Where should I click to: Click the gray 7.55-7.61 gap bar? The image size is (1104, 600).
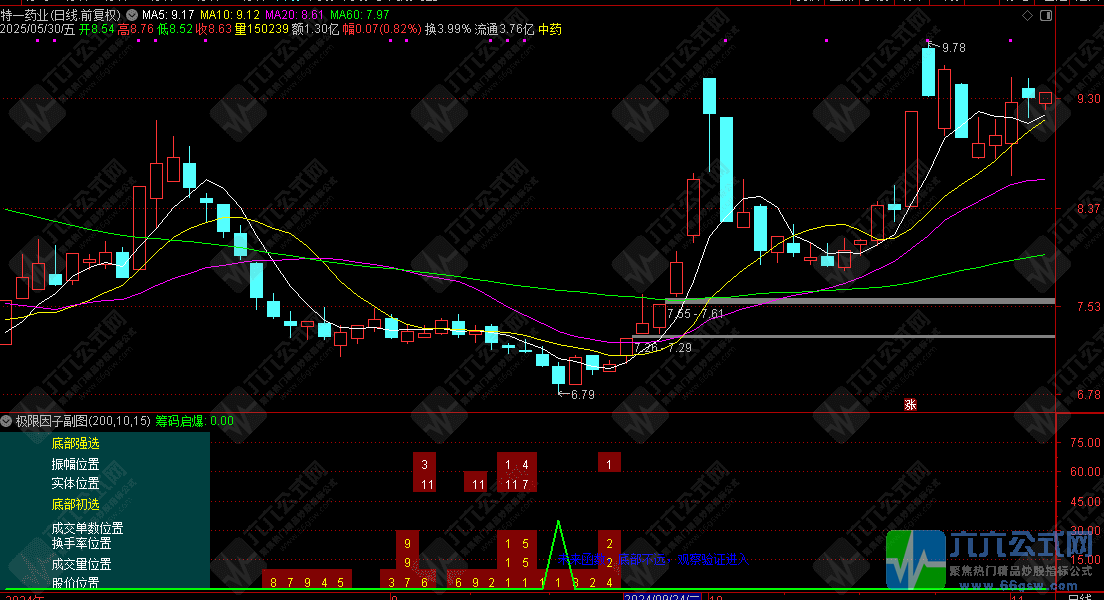pos(860,300)
